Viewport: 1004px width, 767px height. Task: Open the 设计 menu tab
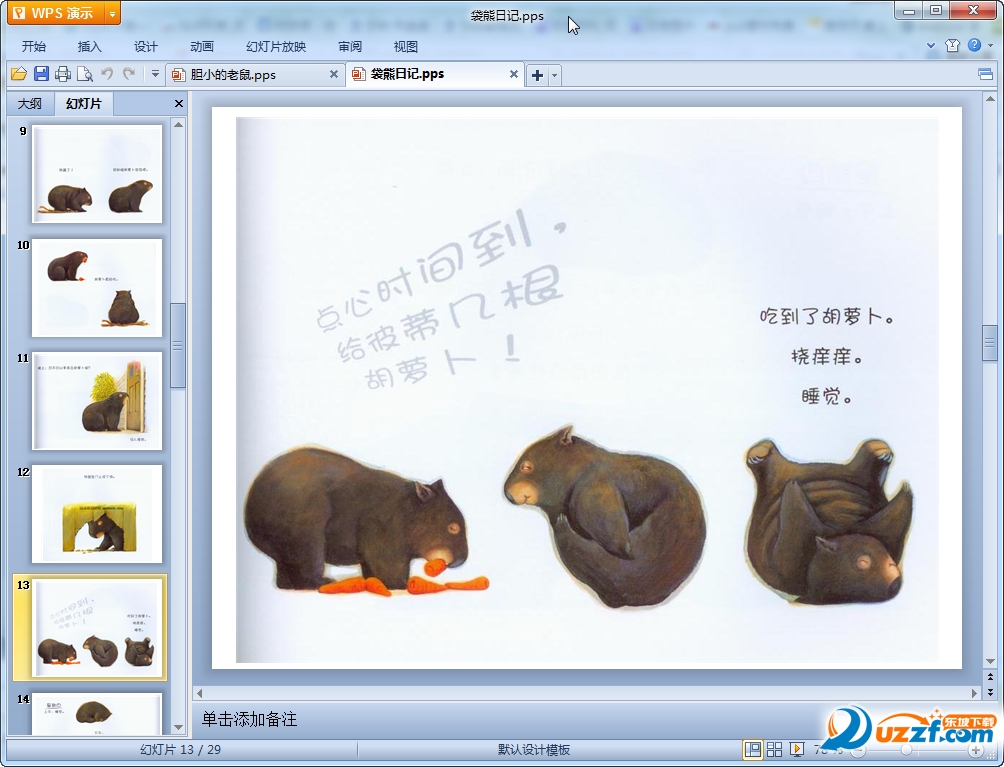click(x=145, y=46)
